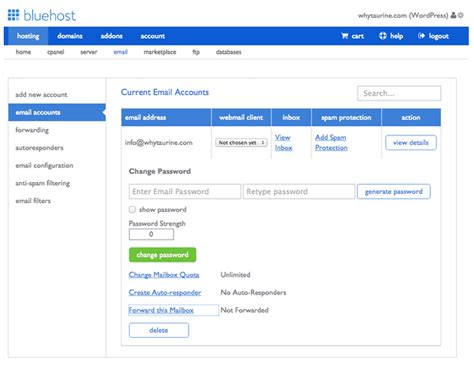The width and height of the screenshot is (474, 366).
Task: Open 'email configuration' in sidebar
Action: 44,165
